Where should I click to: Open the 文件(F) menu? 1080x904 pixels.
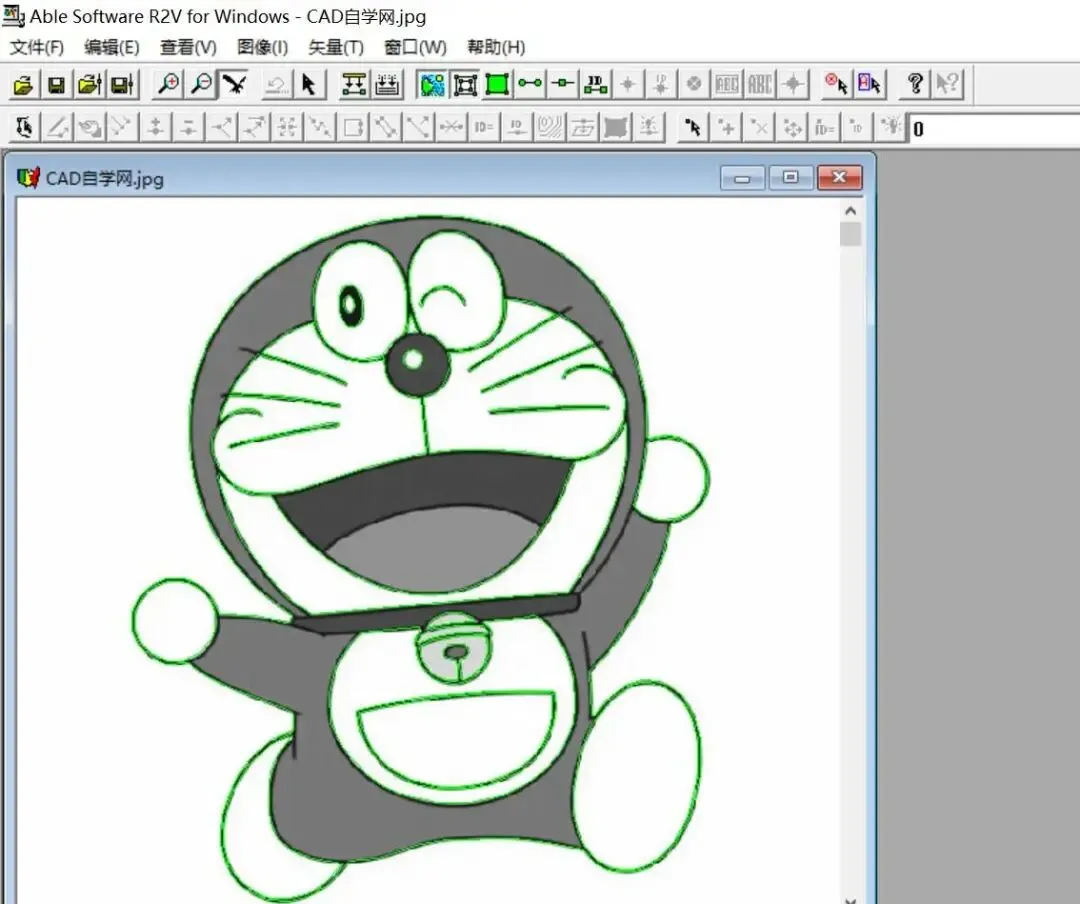(x=37, y=47)
